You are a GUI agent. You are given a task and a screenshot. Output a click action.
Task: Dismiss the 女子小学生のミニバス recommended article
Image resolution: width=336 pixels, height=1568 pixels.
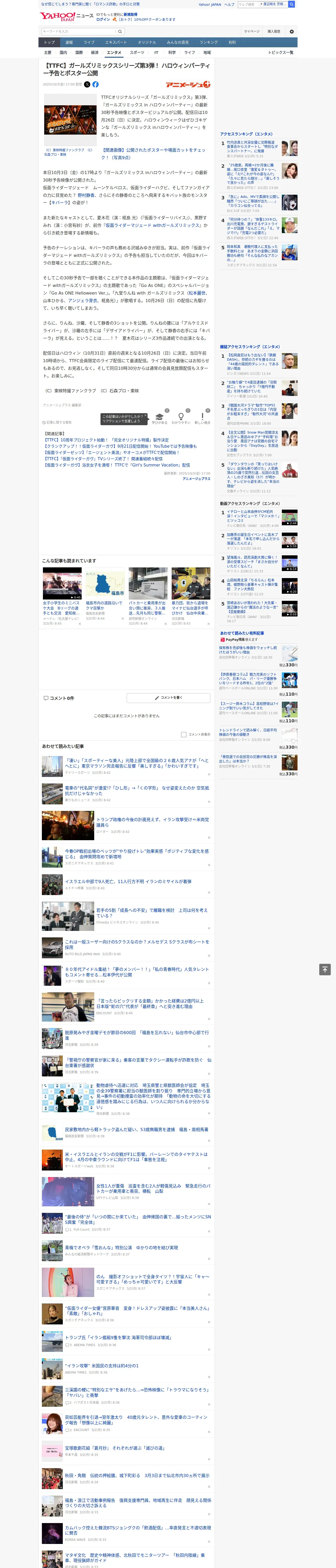pyautogui.click(x=79, y=624)
